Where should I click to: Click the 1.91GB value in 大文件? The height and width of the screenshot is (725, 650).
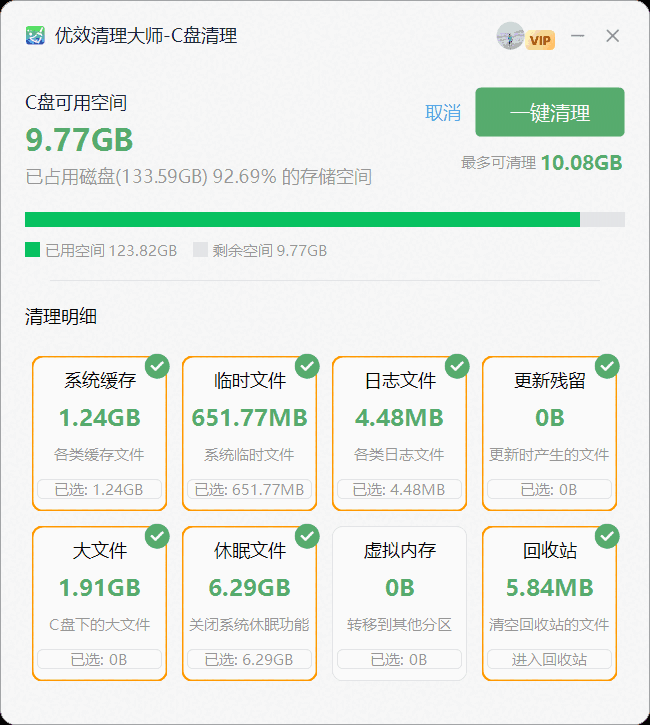(99, 588)
